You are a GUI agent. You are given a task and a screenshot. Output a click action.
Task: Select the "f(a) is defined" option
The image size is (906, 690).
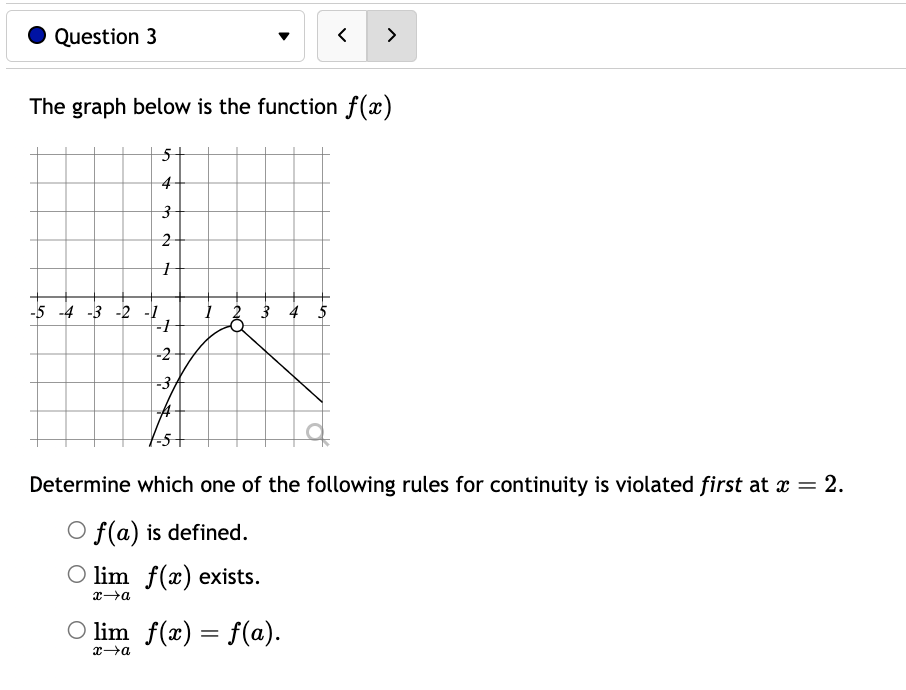(x=75, y=530)
